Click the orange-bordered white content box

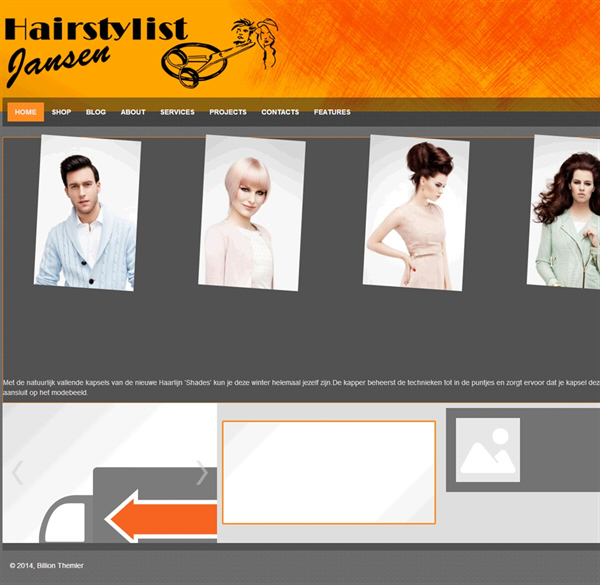329,473
